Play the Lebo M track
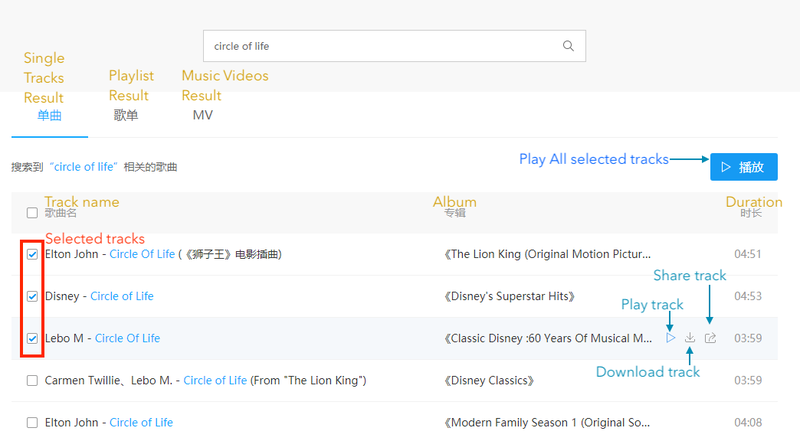The width and height of the screenshot is (800, 441). [x=670, y=338]
